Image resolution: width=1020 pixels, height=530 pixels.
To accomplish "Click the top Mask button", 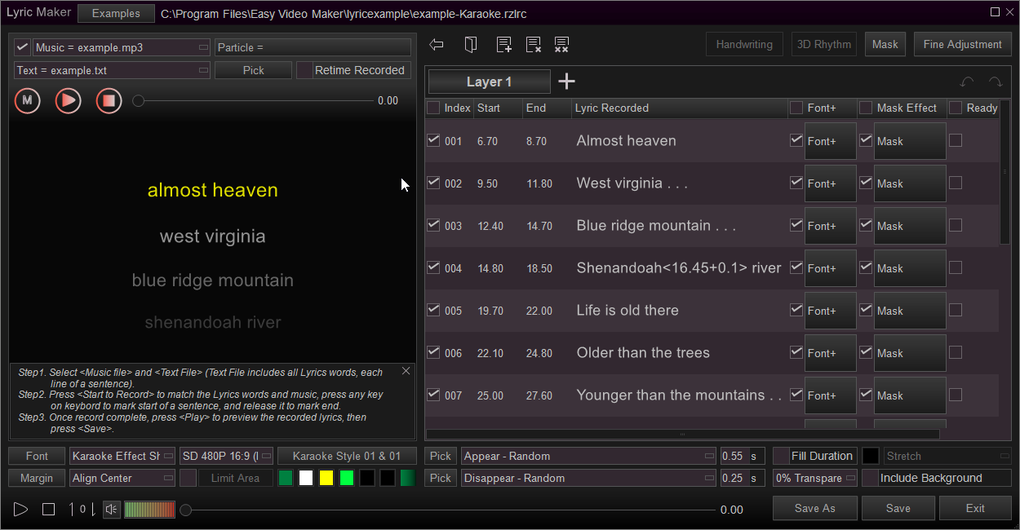I will 885,44.
